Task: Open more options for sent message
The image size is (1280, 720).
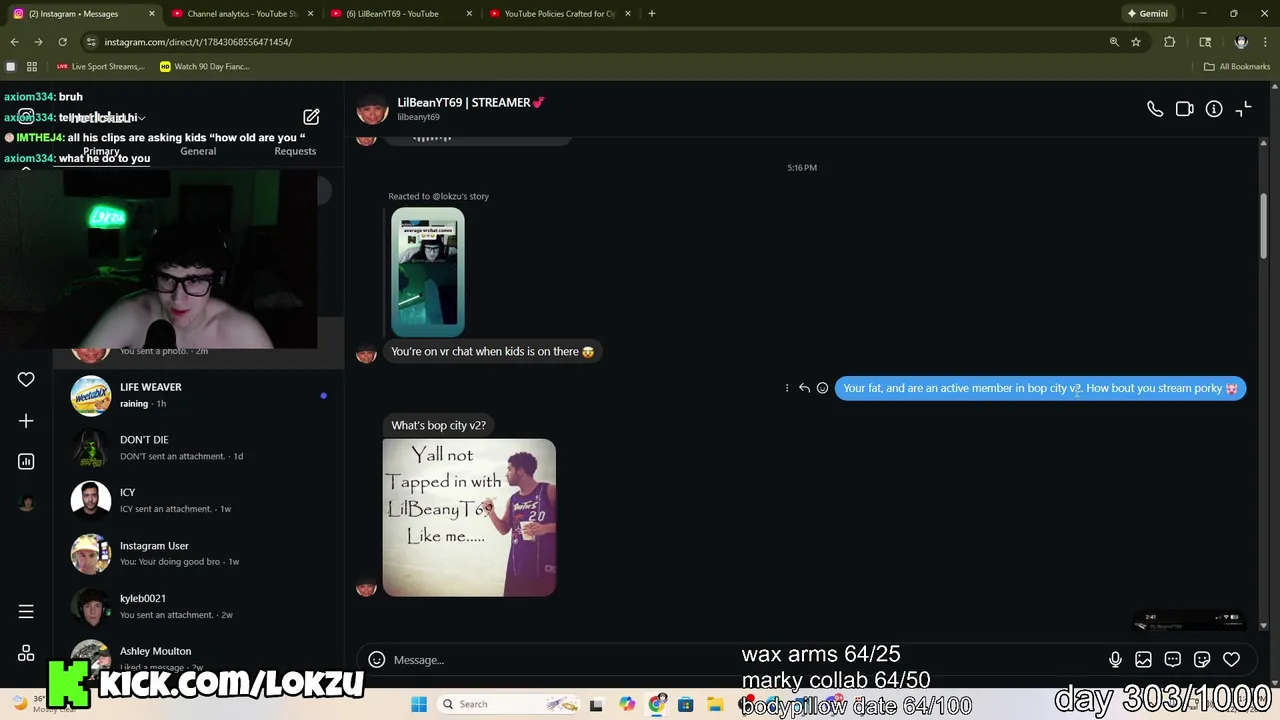Action: (x=787, y=388)
